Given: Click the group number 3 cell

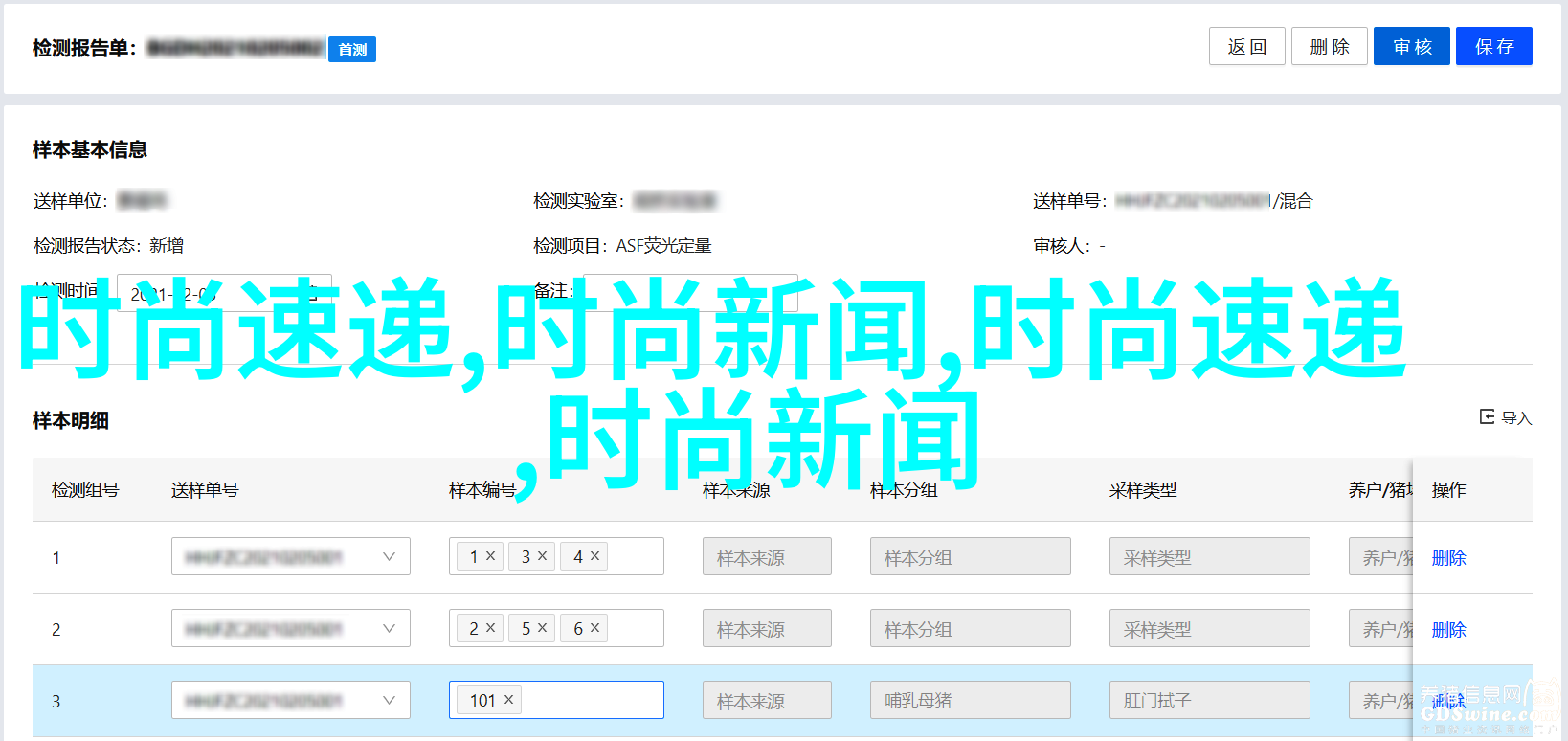Looking at the screenshot, I should [x=56, y=701].
